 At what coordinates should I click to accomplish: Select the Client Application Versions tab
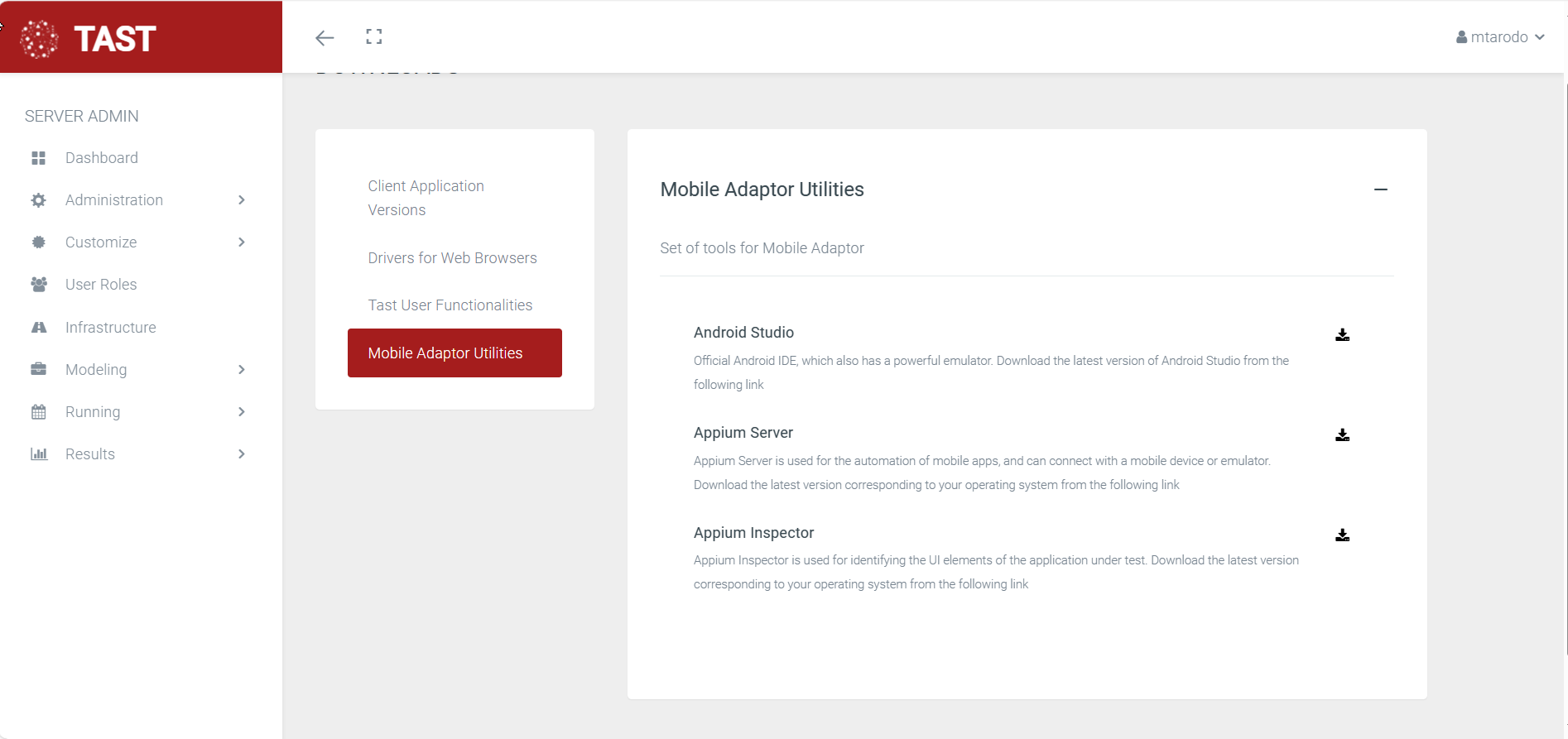coord(426,198)
